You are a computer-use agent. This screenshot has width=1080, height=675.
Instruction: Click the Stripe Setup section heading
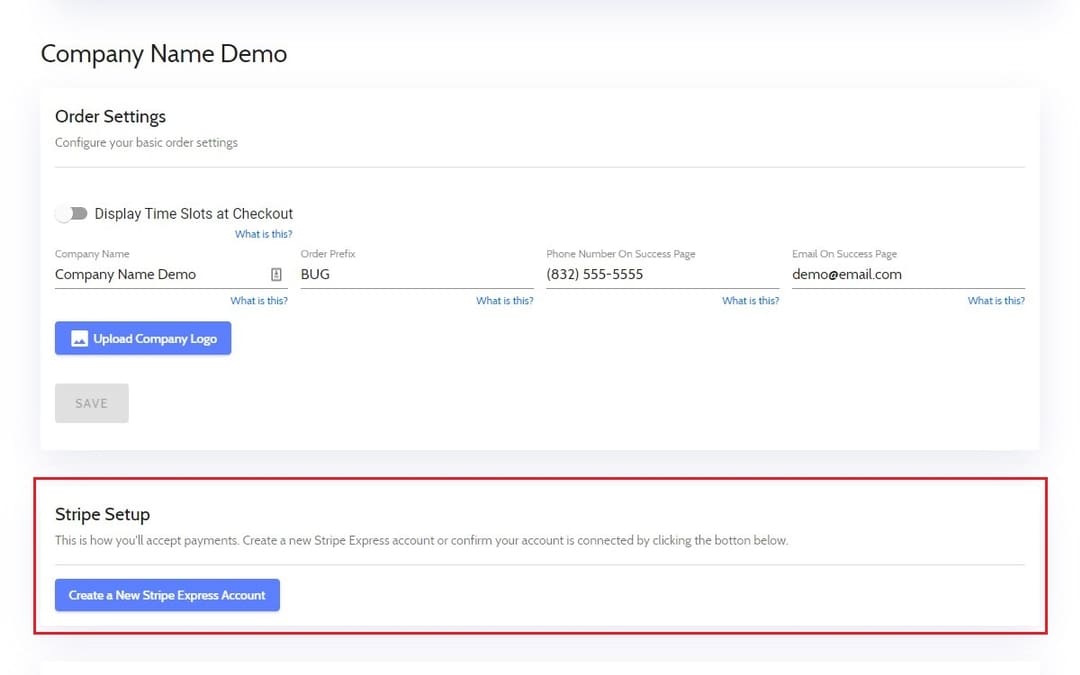click(x=102, y=514)
